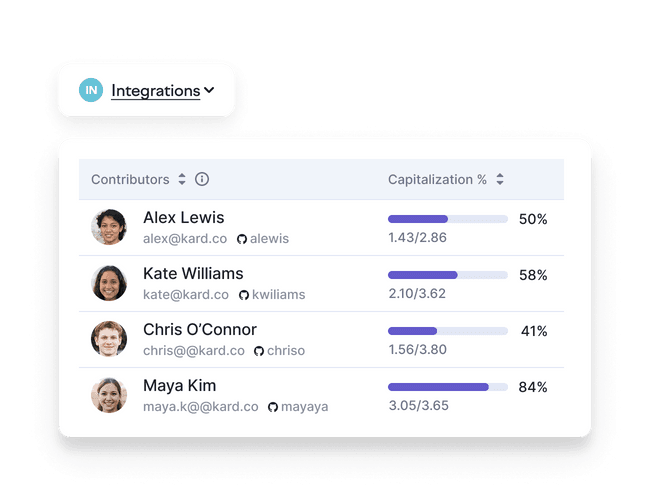Open the Integrations dropdown chevron
This screenshot has width=650, height=500.
[x=209, y=90]
